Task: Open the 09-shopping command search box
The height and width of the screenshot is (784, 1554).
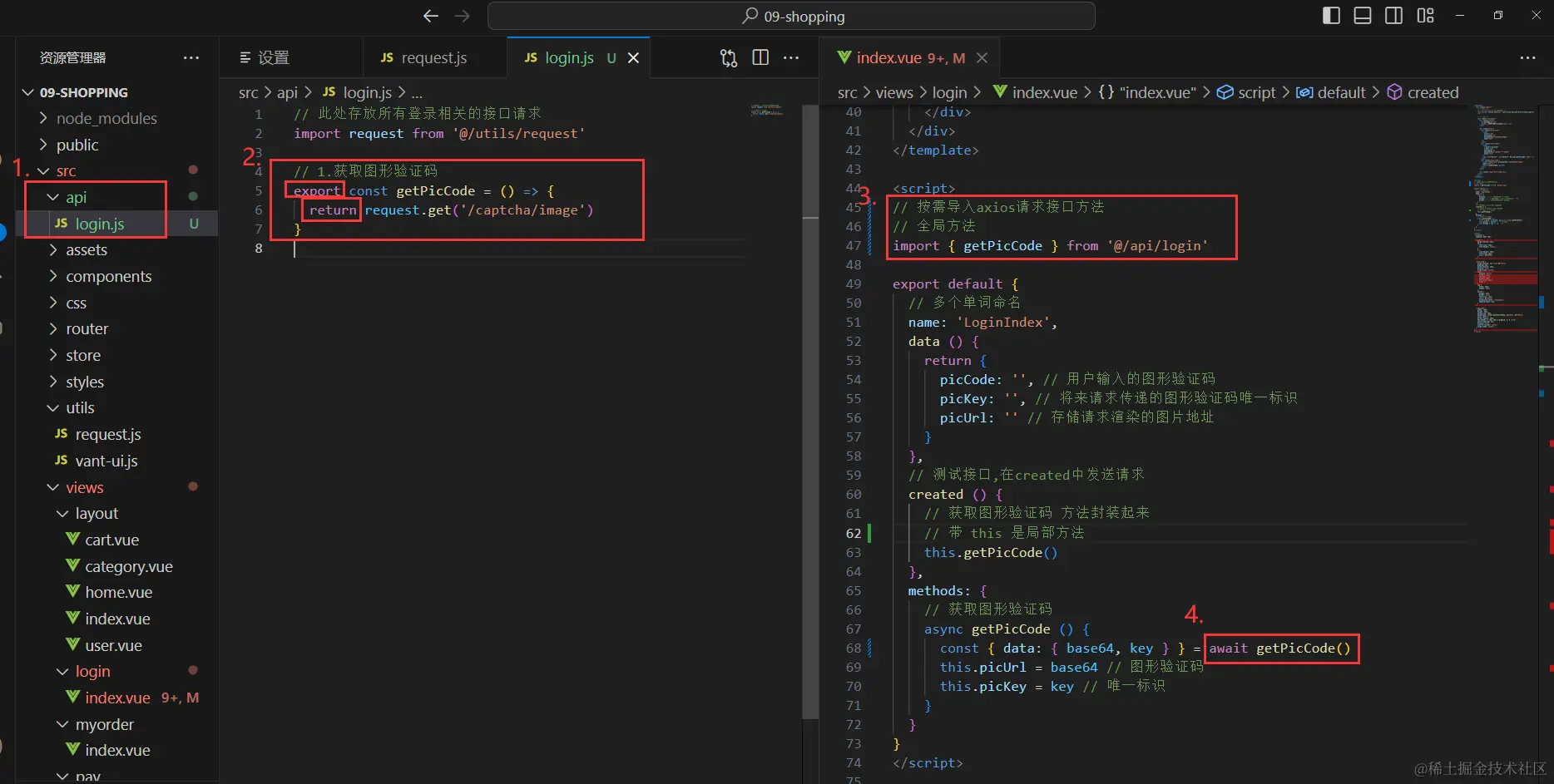Action: 791,16
